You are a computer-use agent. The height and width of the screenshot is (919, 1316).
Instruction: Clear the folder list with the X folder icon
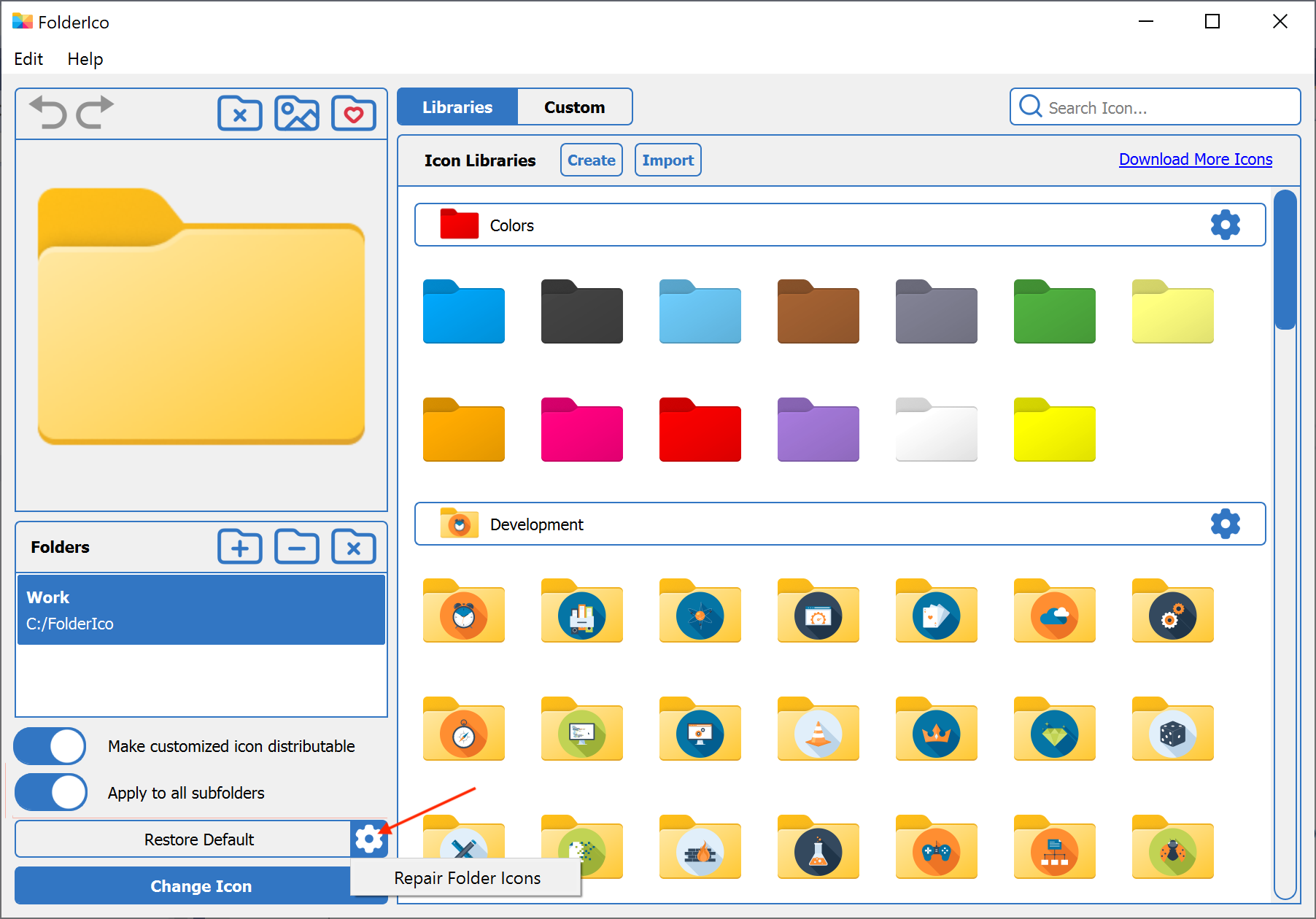[354, 547]
